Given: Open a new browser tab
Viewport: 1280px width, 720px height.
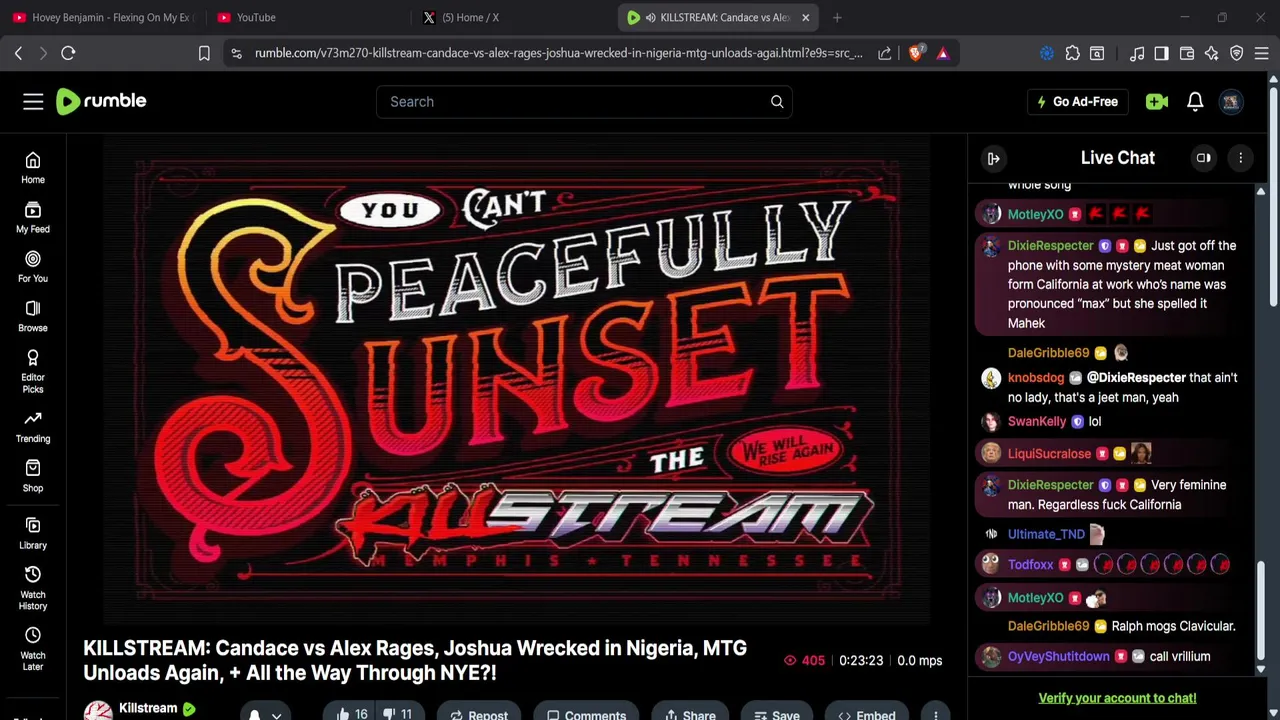Looking at the screenshot, I should [837, 17].
